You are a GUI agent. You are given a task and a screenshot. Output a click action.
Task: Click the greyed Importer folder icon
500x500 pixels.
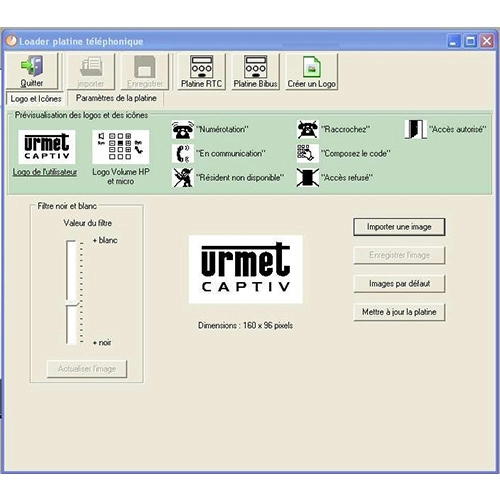[x=91, y=66]
